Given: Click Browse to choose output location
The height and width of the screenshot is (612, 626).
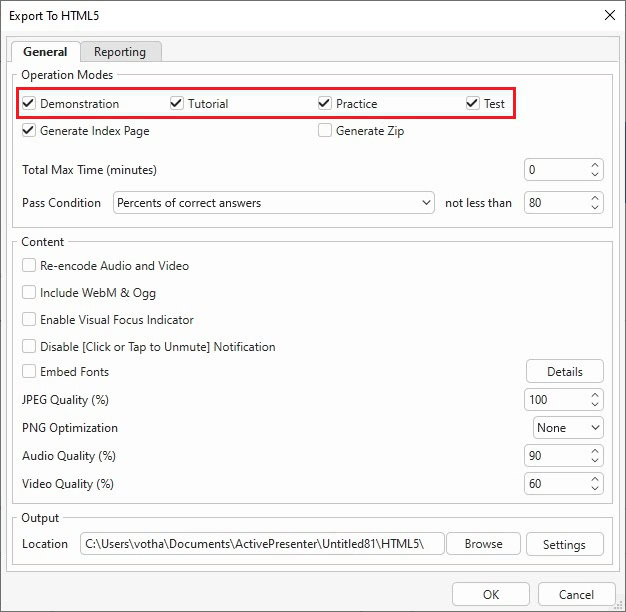Looking at the screenshot, I should coord(483,544).
